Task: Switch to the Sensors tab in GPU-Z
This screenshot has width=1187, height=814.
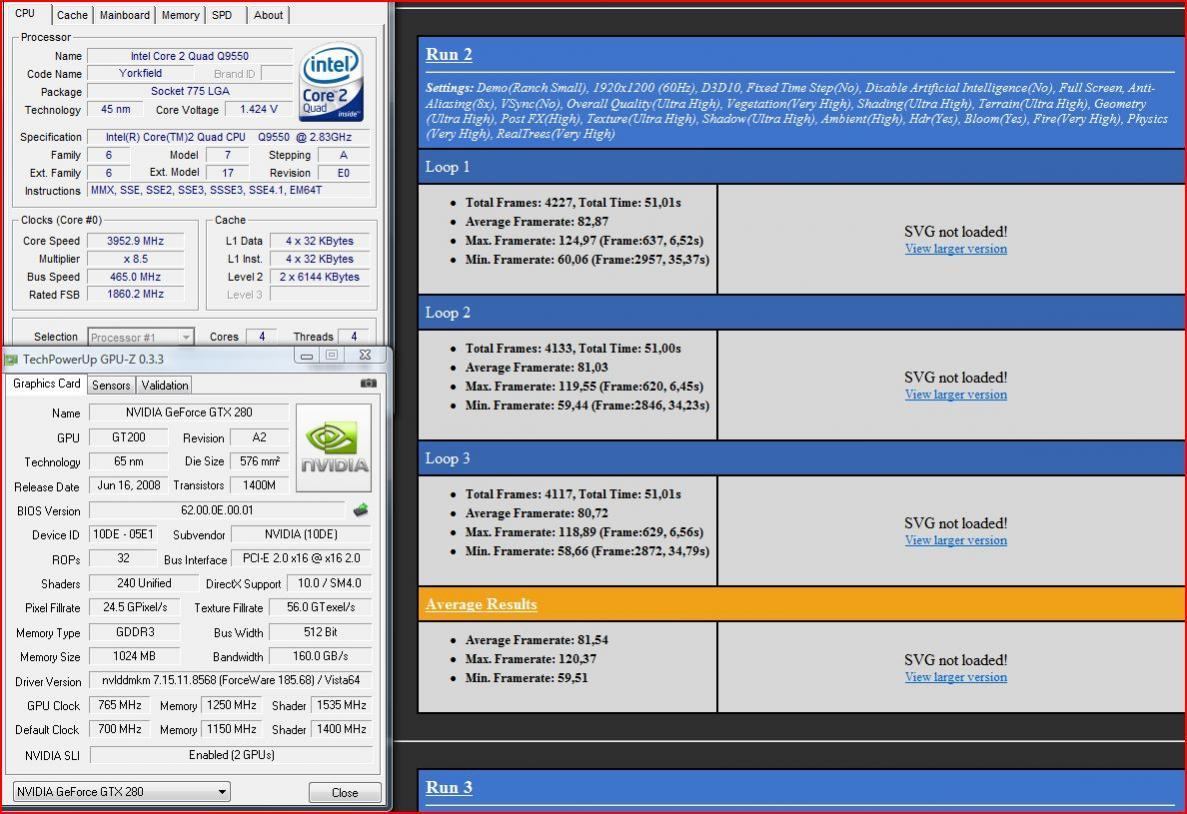Action: [111, 385]
